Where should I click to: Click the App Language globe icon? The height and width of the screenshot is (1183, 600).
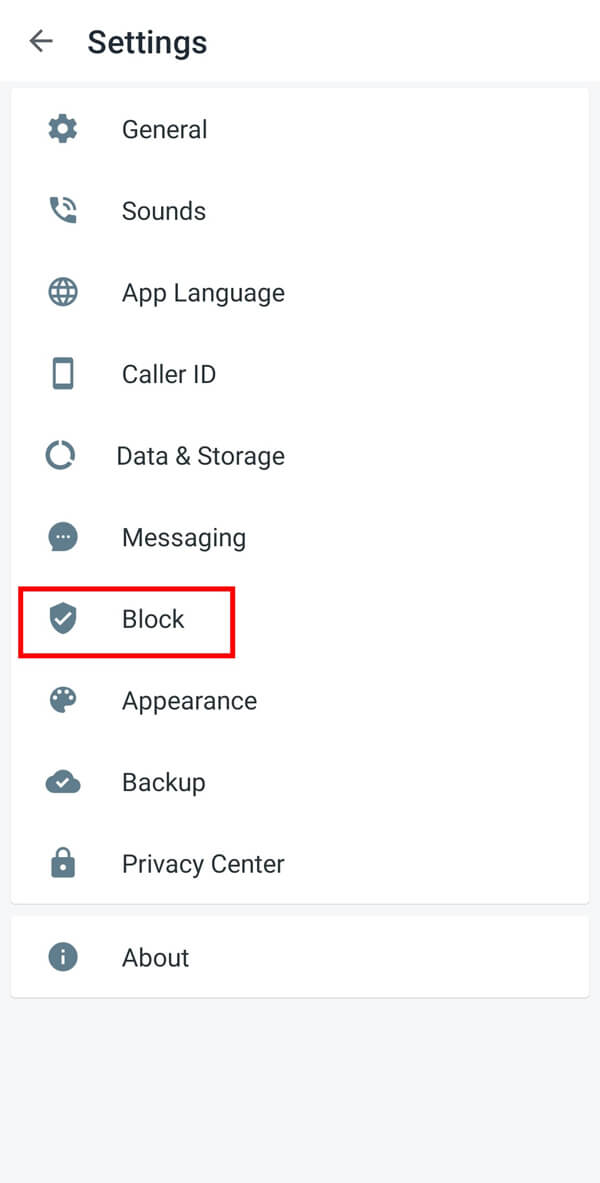tap(62, 292)
